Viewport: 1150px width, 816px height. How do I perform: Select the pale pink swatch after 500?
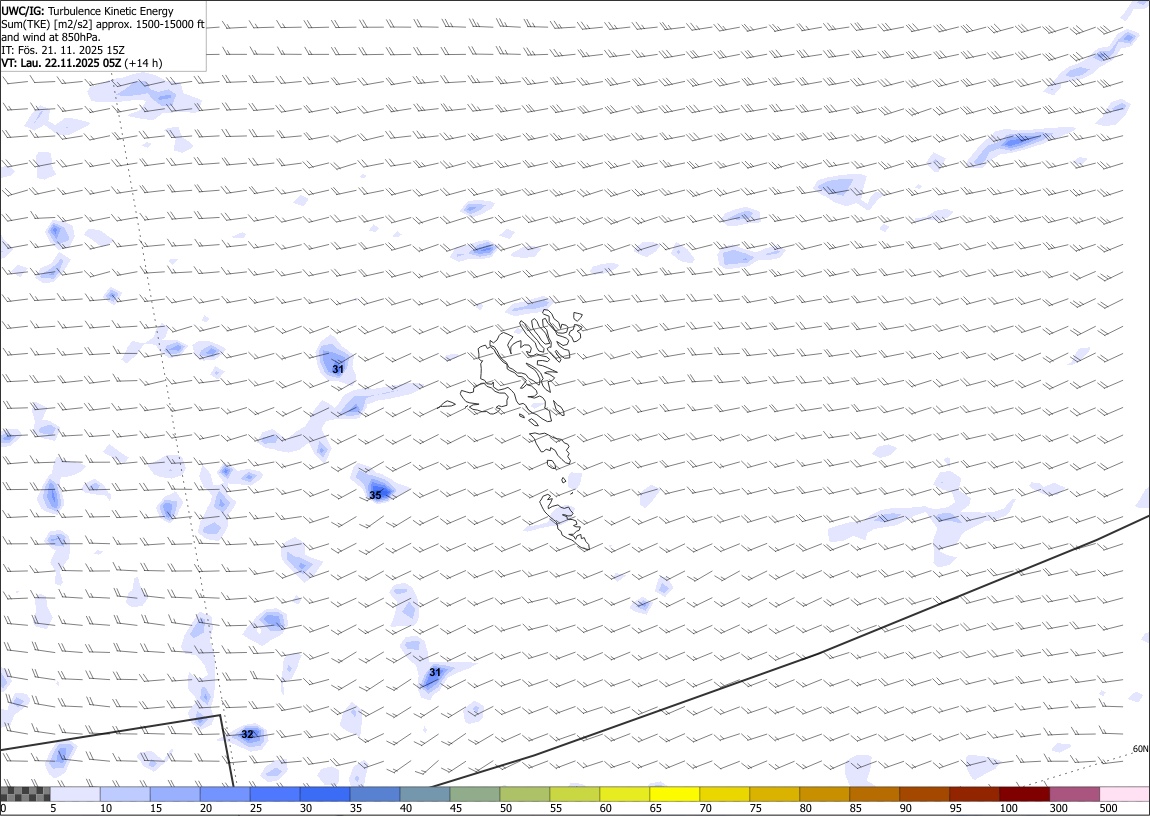coord(1124,794)
